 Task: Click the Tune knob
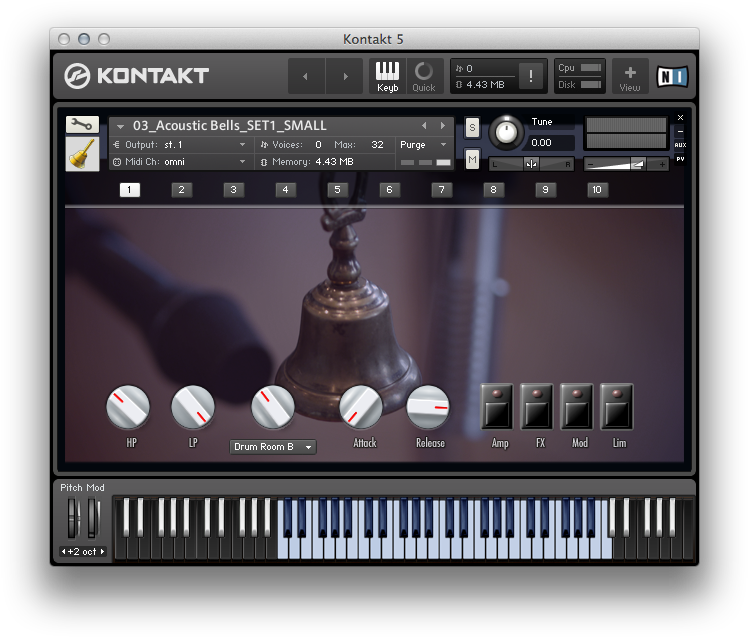point(507,132)
